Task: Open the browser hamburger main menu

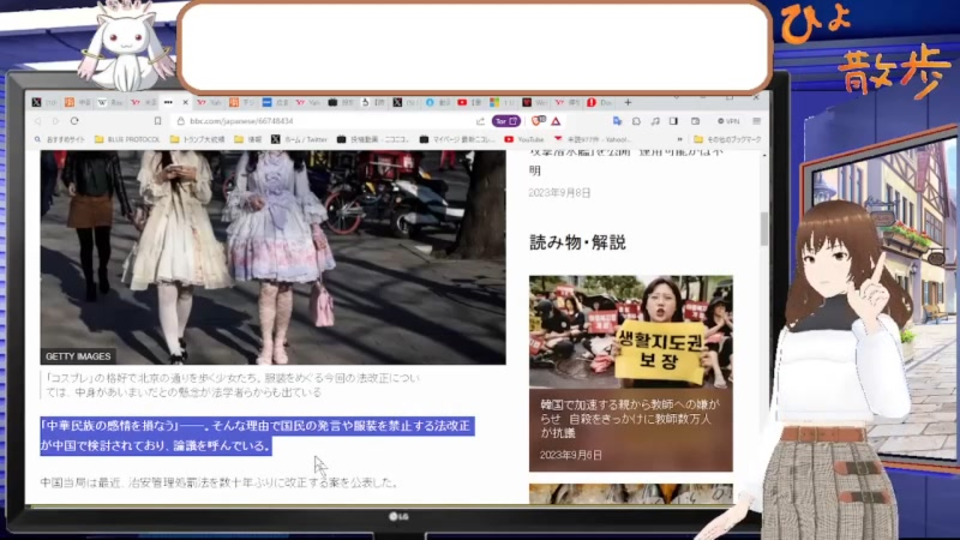Action: [x=755, y=121]
